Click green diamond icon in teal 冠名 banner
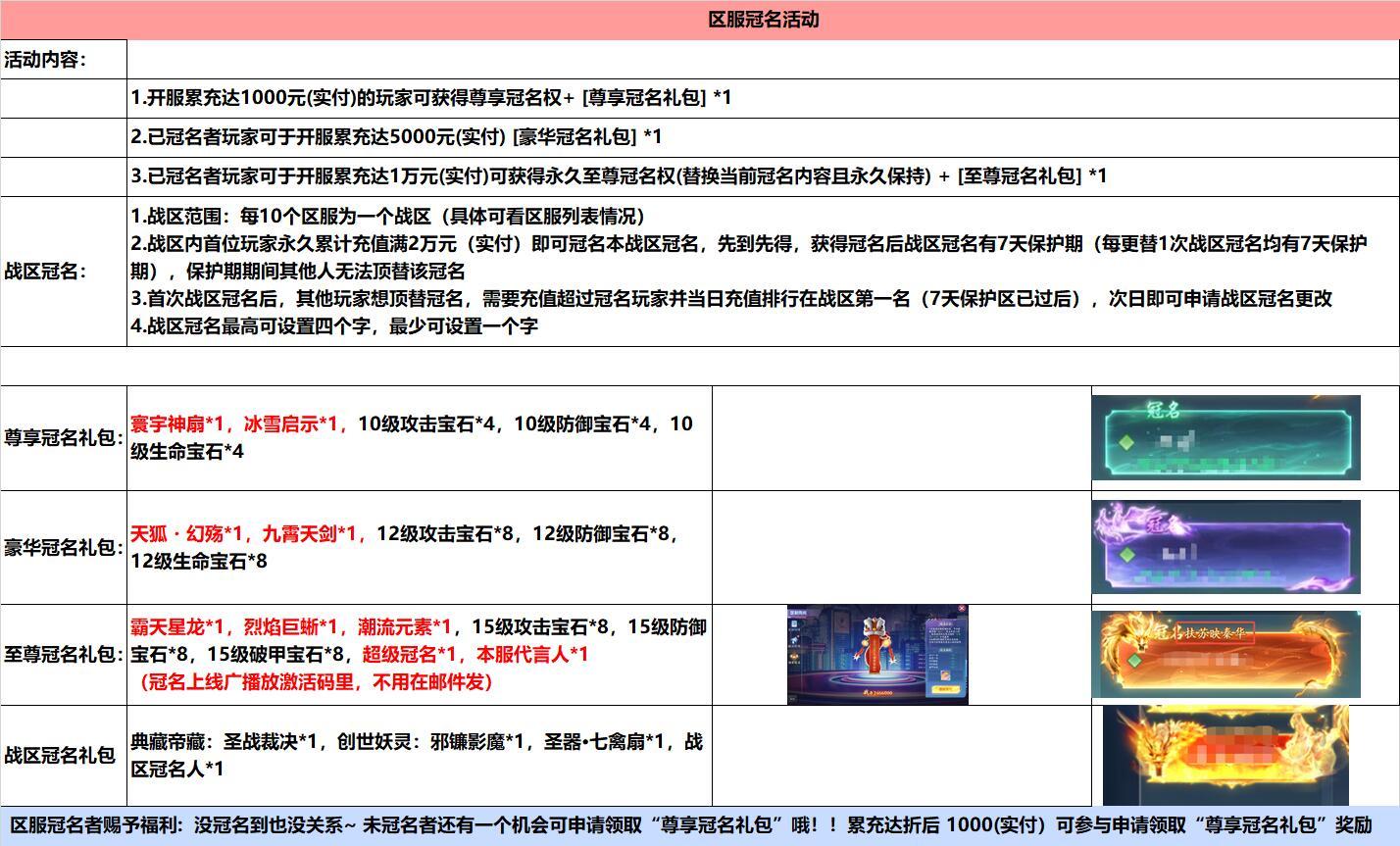 [x=1126, y=443]
